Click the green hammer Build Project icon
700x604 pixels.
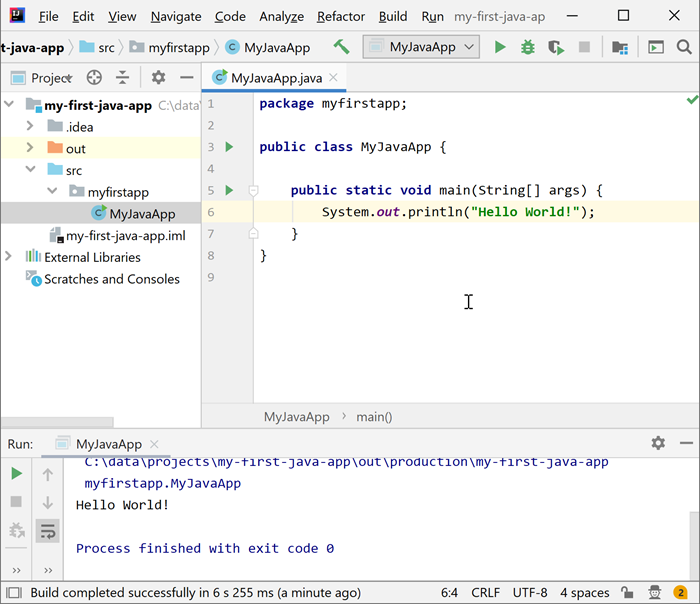pyautogui.click(x=342, y=47)
